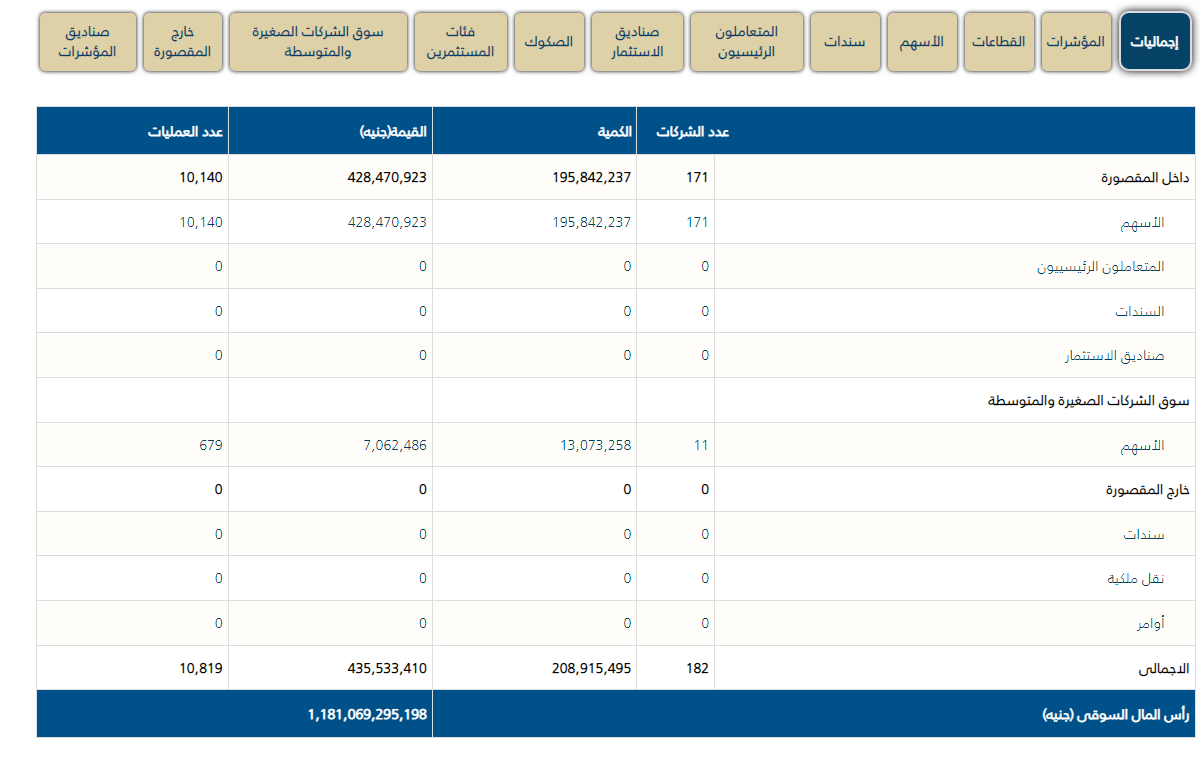Image resolution: width=1200 pixels, height=758 pixels.
Task: Switch to صناديق الاستثمار tab at top
Action: (x=637, y=42)
